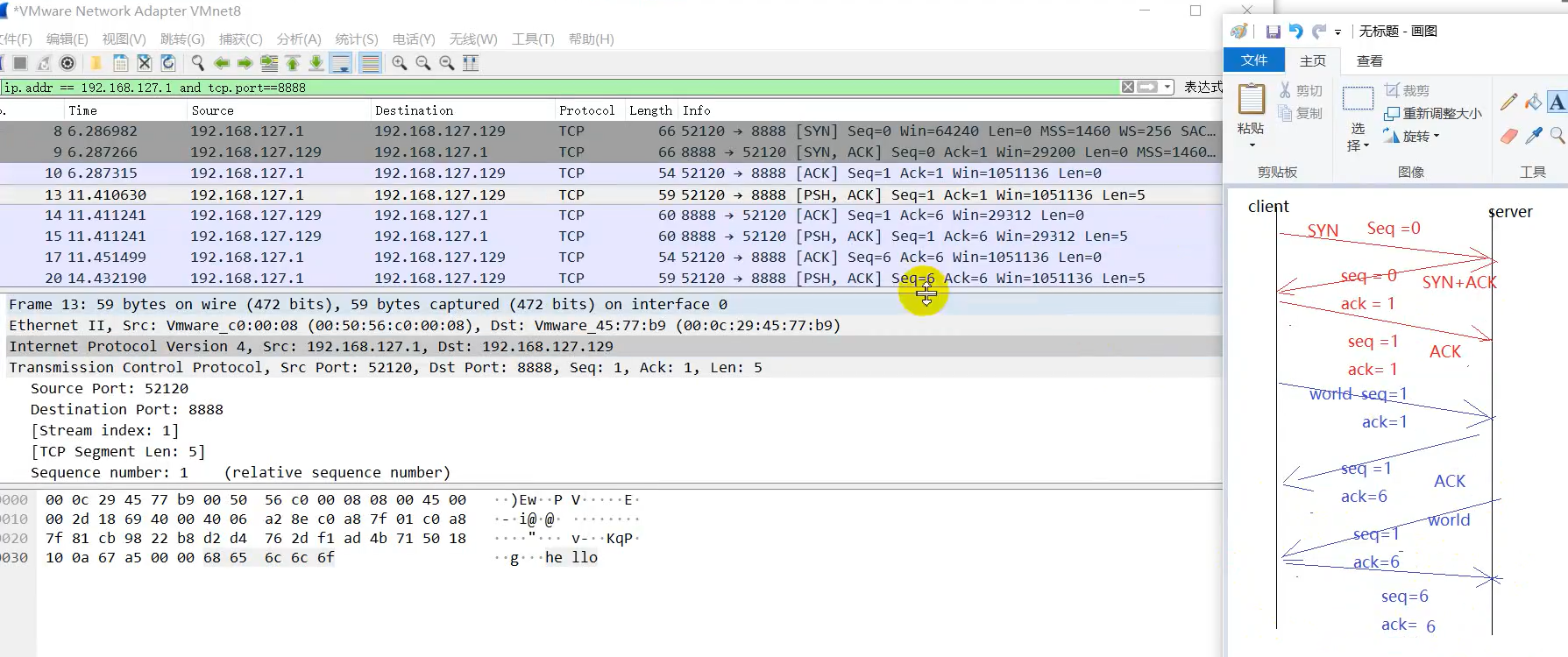Viewport: 1568px width, 657px height.
Task: Sort packets by the Time column header
Action: coord(124,110)
